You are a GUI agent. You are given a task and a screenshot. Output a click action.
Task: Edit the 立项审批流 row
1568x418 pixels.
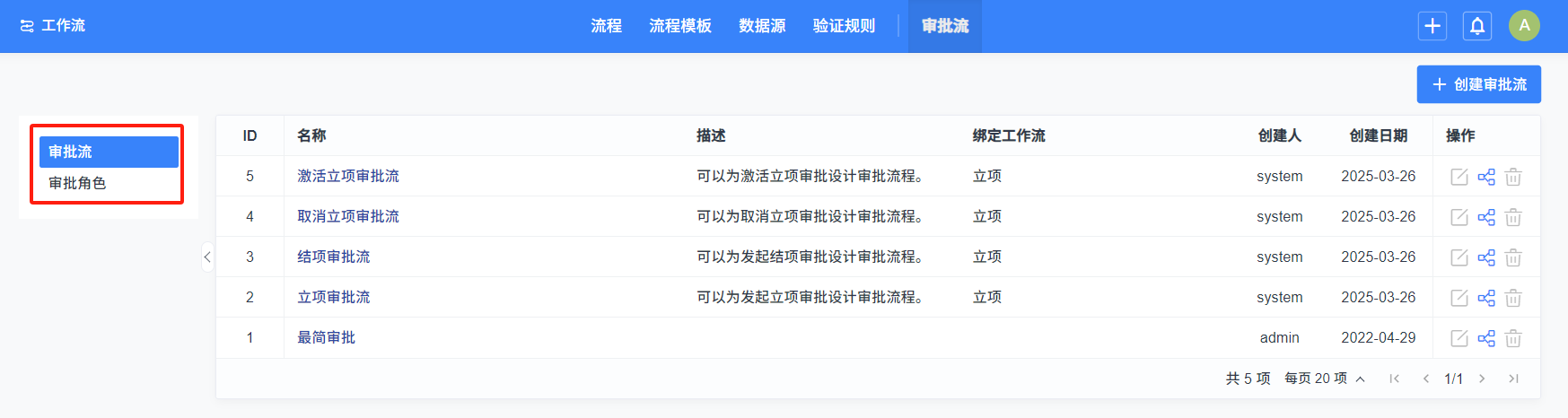pos(1459,298)
